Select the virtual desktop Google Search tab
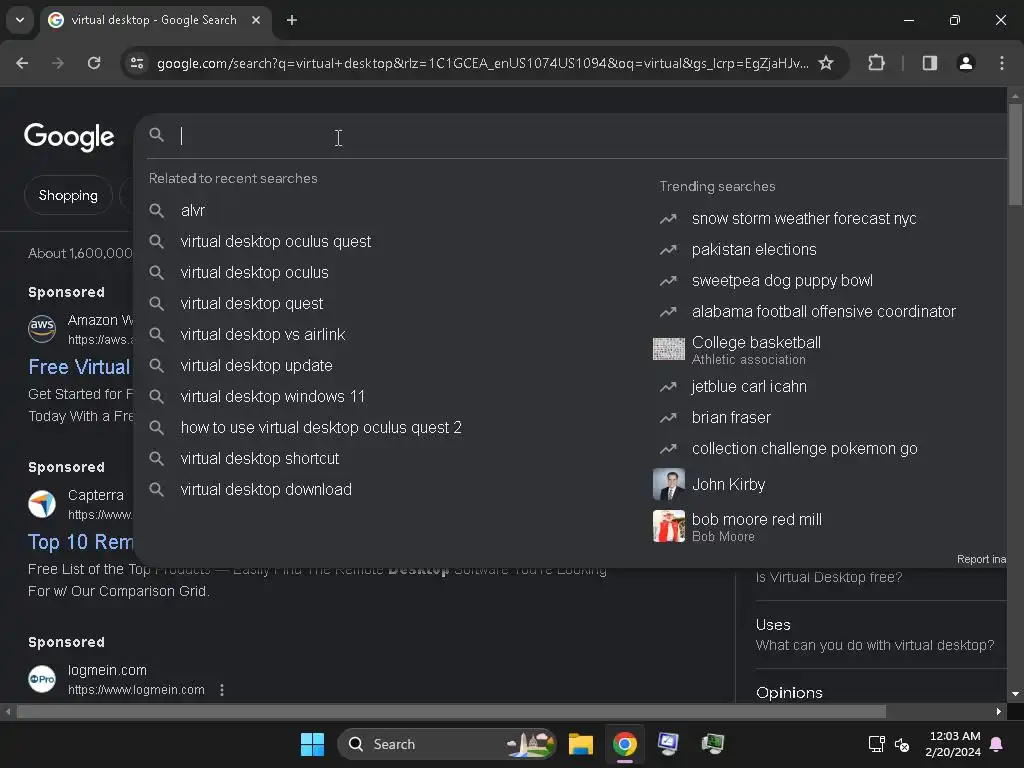Screen dimensions: 1024x768 pos(154,20)
